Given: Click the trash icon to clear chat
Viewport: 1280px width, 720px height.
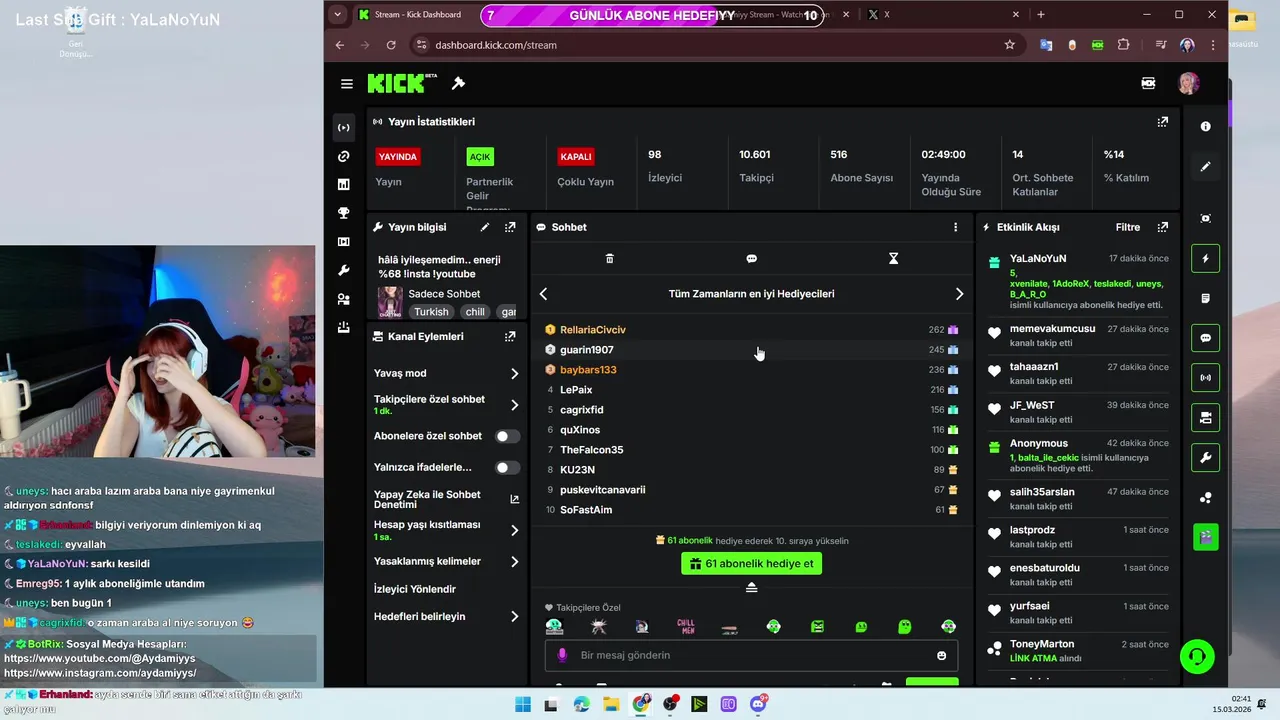Looking at the screenshot, I should click(610, 258).
